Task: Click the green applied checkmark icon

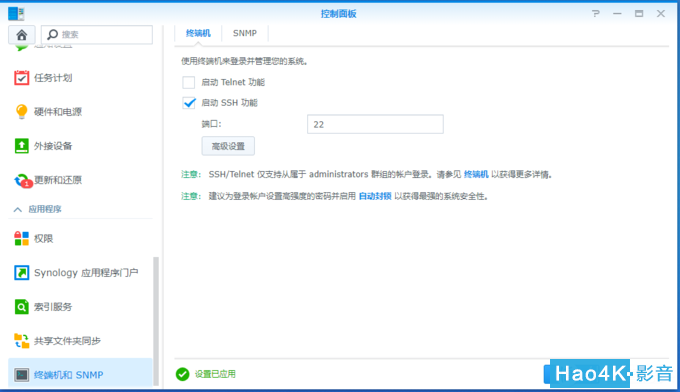Action: pos(183,374)
